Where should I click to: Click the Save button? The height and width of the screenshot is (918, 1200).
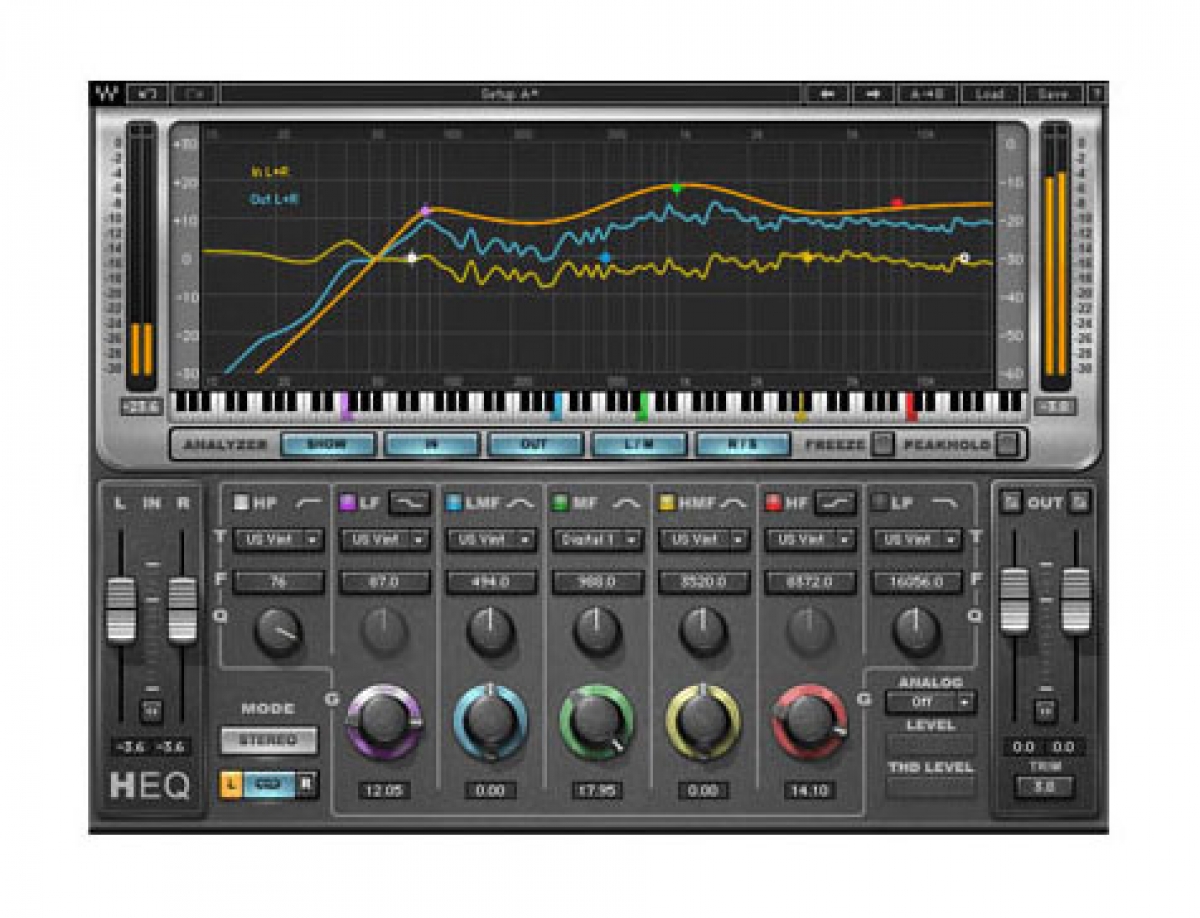pyautogui.click(x=1053, y=93)
